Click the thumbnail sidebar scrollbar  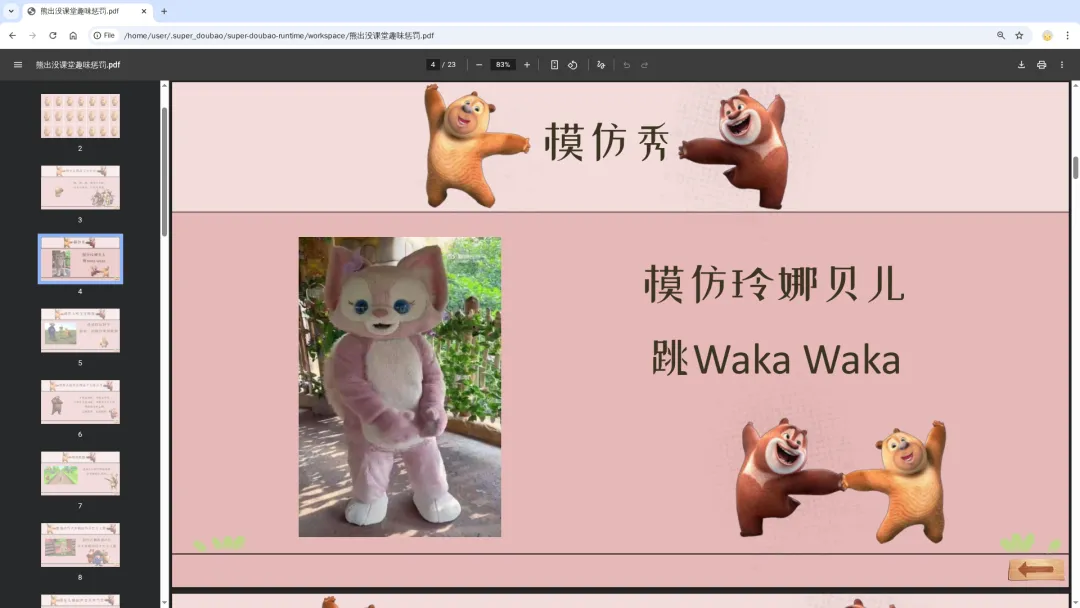[164, 172]
